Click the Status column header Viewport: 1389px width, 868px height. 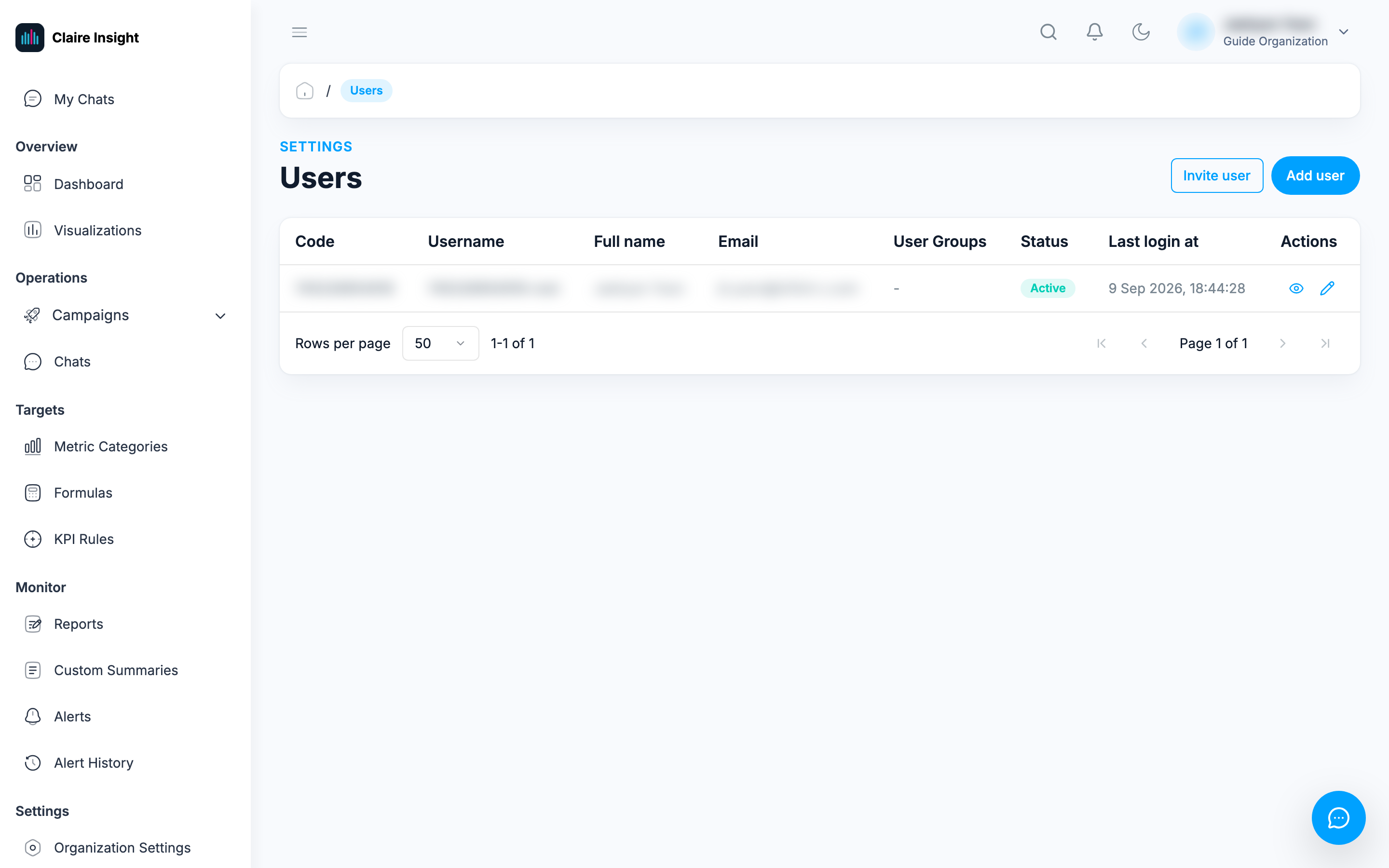click(x=1044, y=242)
